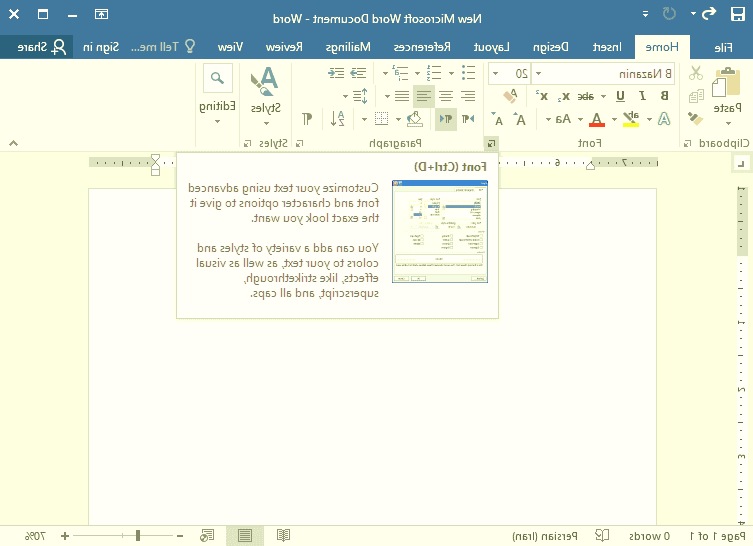The image size is (753, 546).
Task: Switch to the Review tab
Action: [284, 47]
